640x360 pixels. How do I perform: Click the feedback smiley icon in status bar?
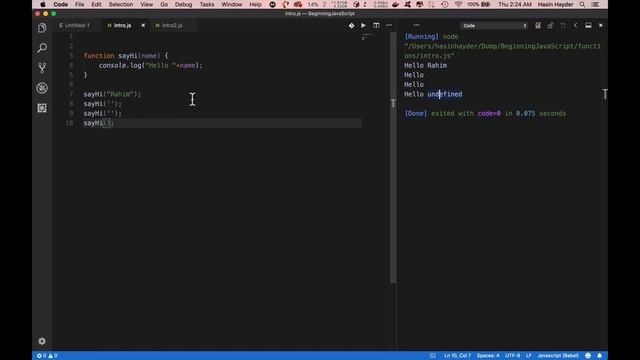tap(588, 356)
